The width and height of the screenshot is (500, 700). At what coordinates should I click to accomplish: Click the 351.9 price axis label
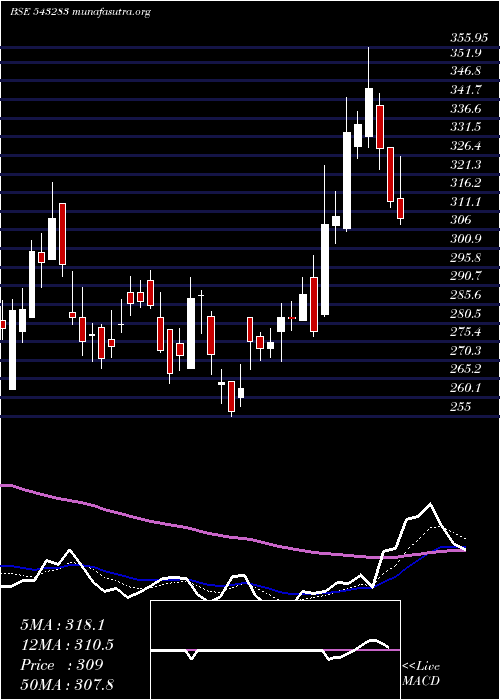465,53
